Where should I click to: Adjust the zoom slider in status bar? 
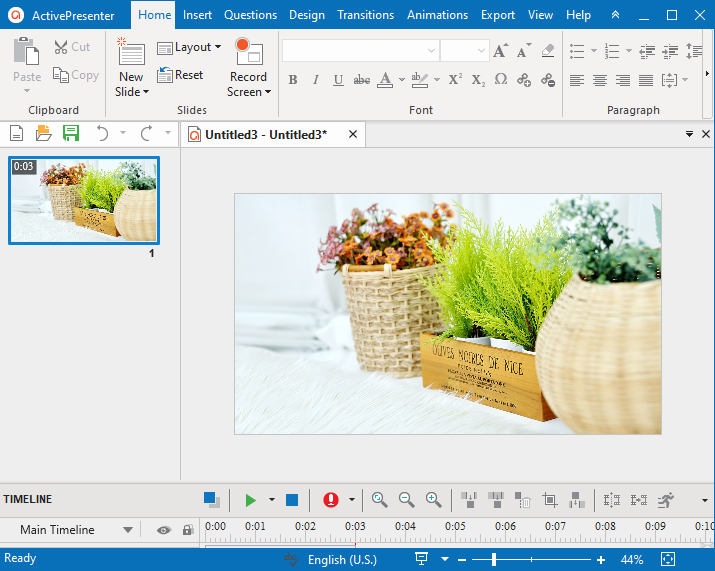click(494, 560)
